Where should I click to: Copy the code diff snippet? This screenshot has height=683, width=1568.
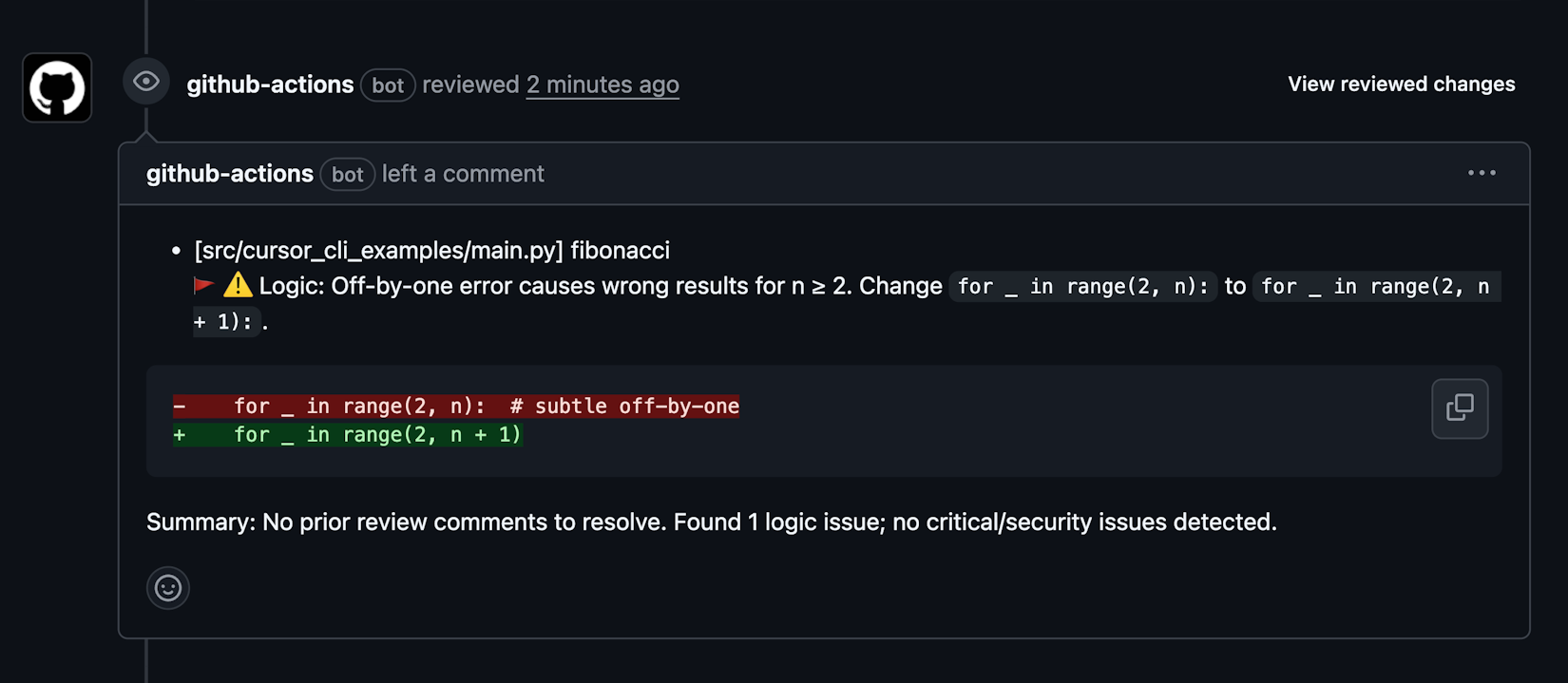pos(1460,408)
